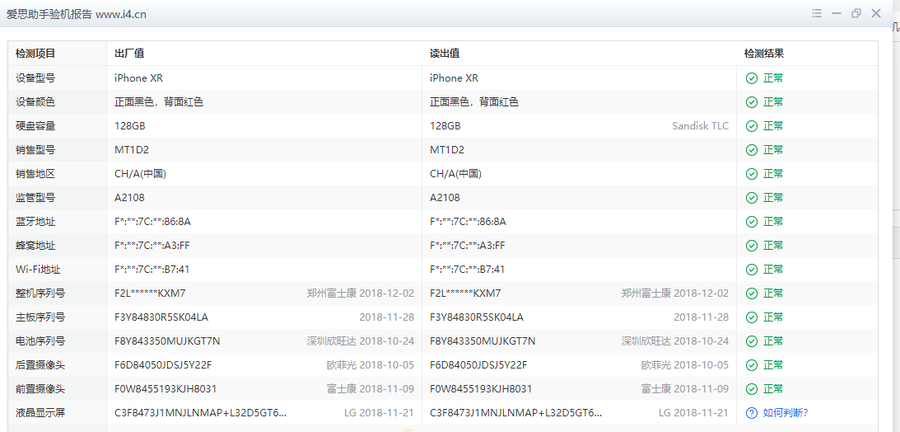This screenshot has width=900, height=432.
Task: Click green check icon in 前置摄像头 row
Action: coord(751,389)
